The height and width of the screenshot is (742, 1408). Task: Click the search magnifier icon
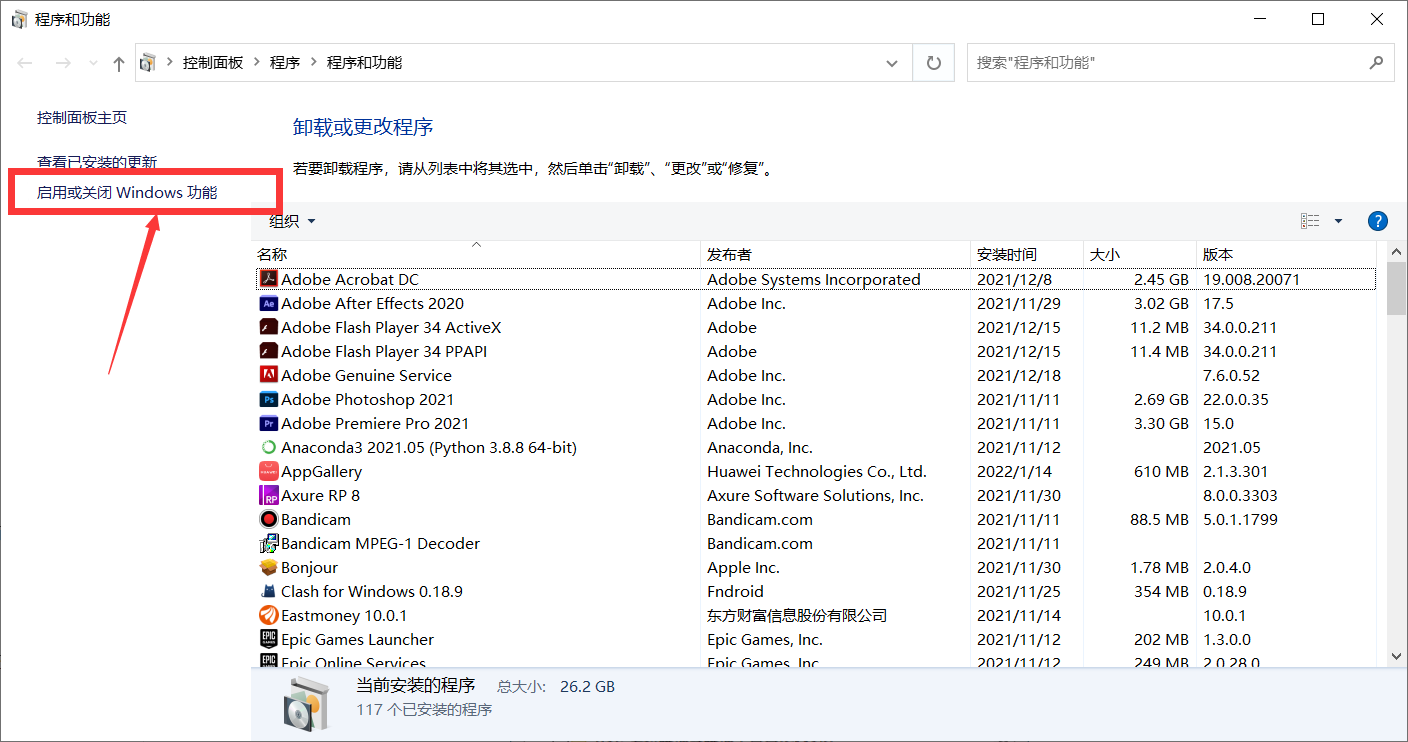[x=1376, y=62]
